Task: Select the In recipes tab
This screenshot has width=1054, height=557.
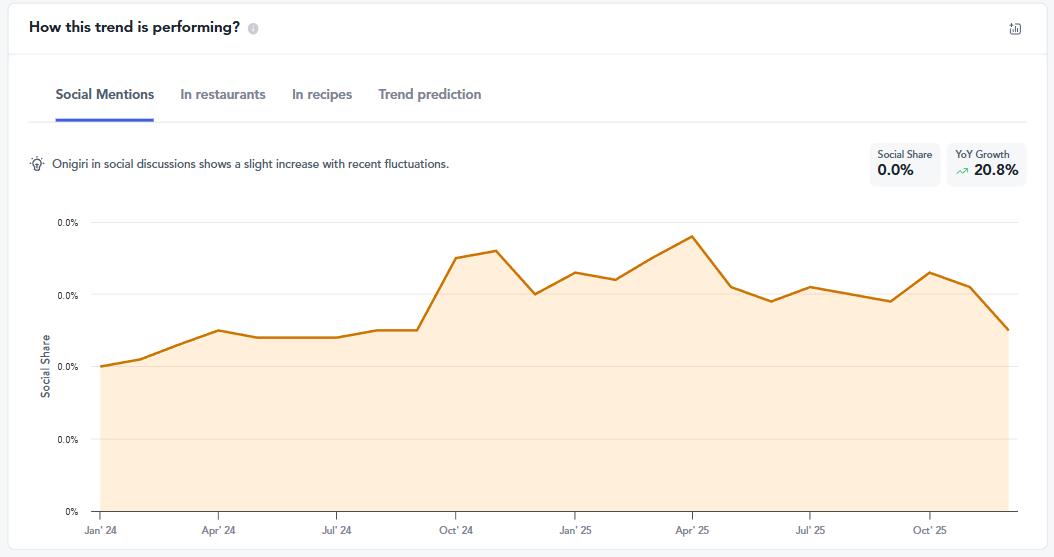Action: pyautogui.click(x=322, y=95)
